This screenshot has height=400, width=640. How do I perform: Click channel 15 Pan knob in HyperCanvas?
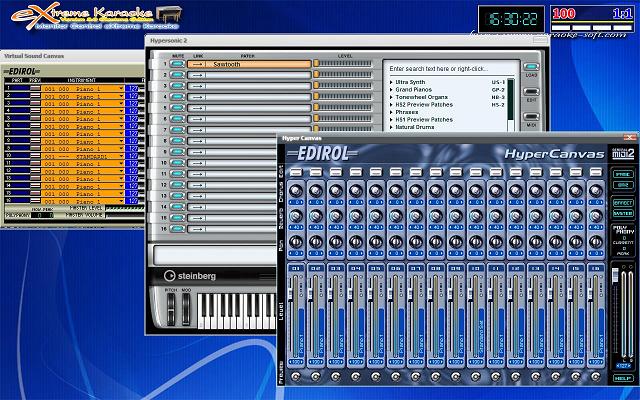pos(576,242)
